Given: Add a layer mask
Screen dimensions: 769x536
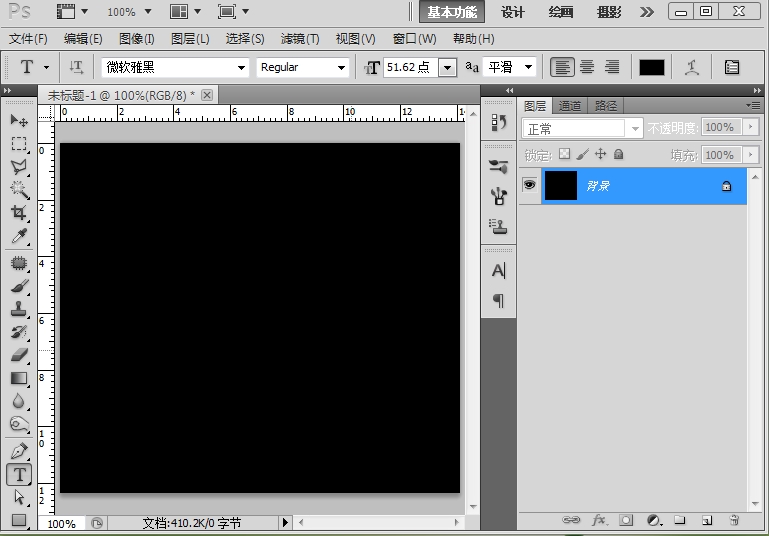Looking at the screenshot, I should (626, 520).
